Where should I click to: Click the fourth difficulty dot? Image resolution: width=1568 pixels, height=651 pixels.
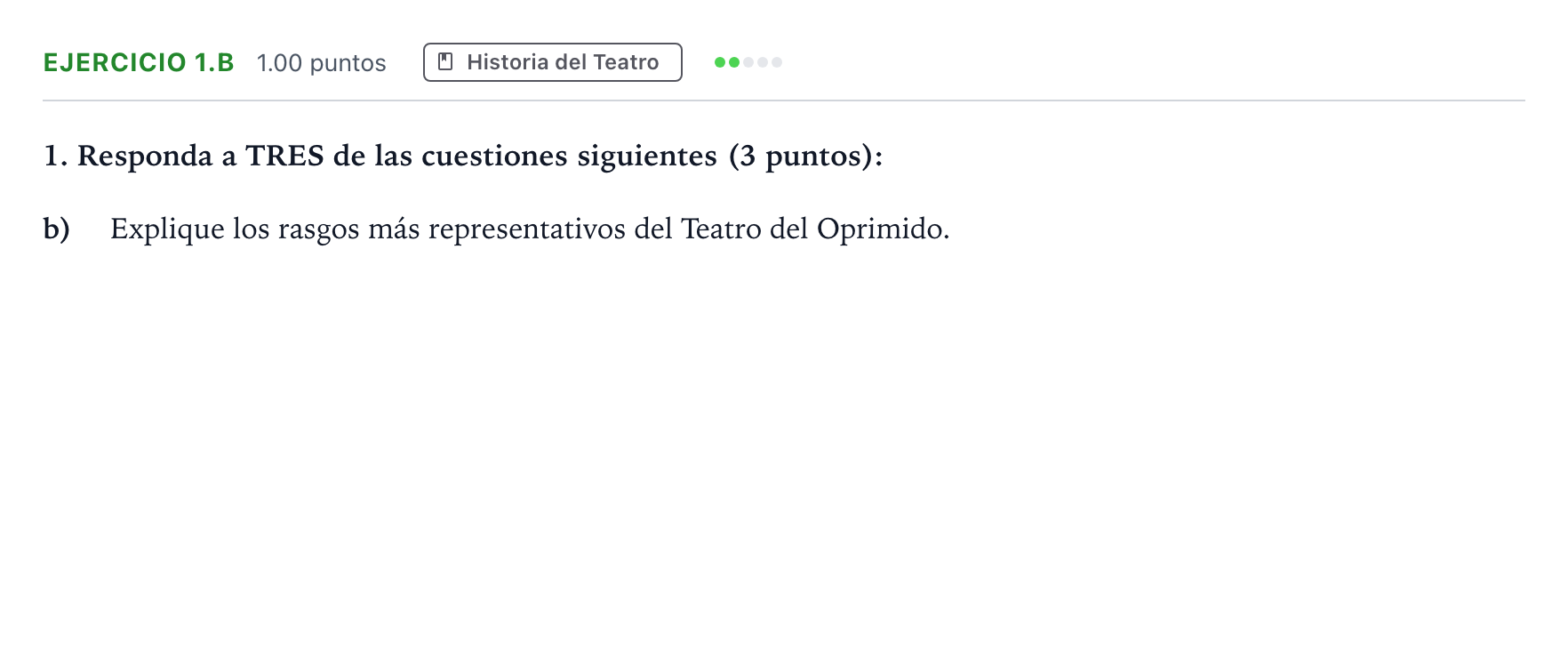pos(763,62)
